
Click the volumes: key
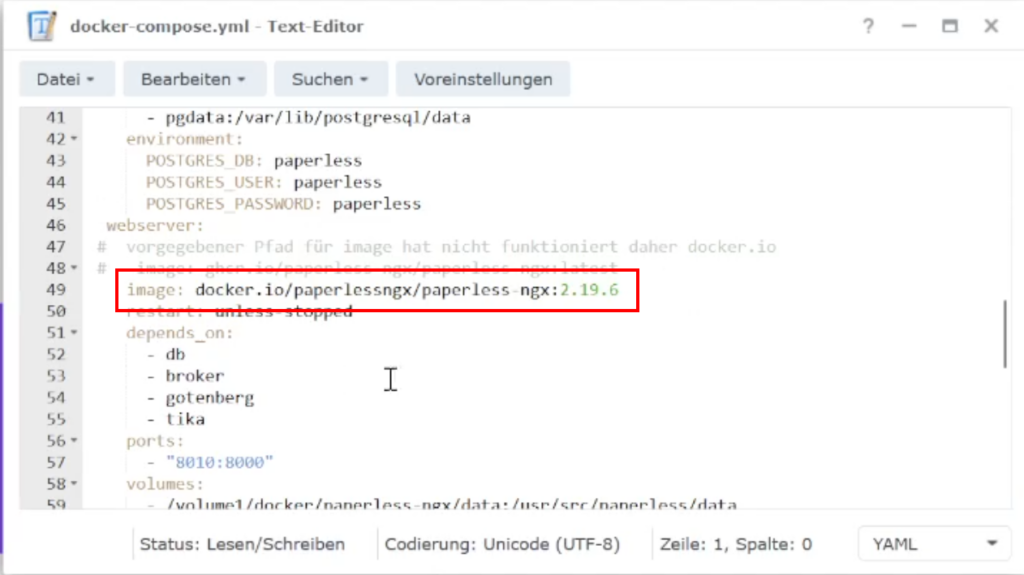[x=165, y=484]
